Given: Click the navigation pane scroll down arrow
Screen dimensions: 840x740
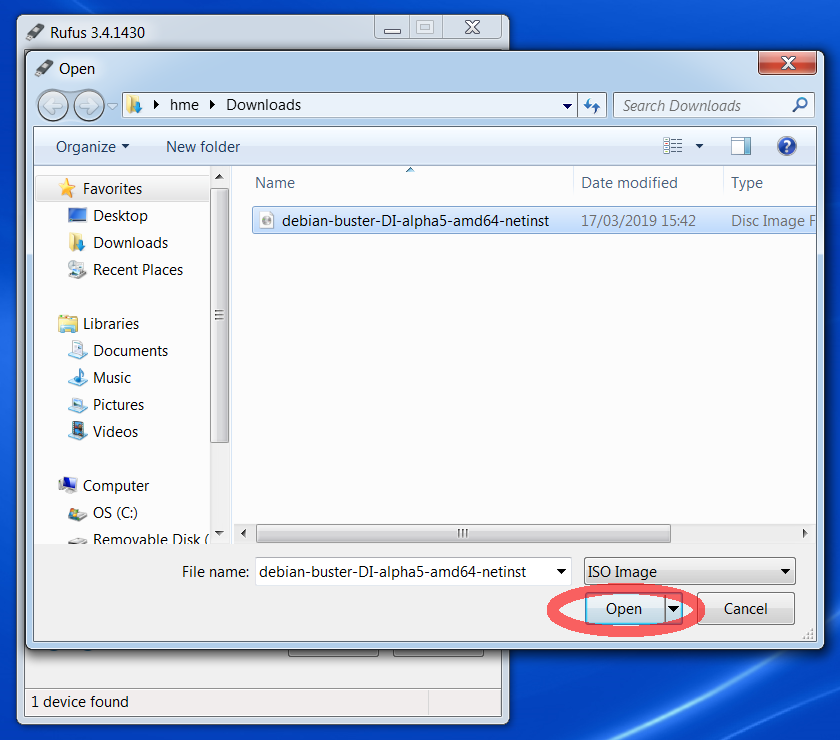Looking at the screenshot, I should coord(219,533).
